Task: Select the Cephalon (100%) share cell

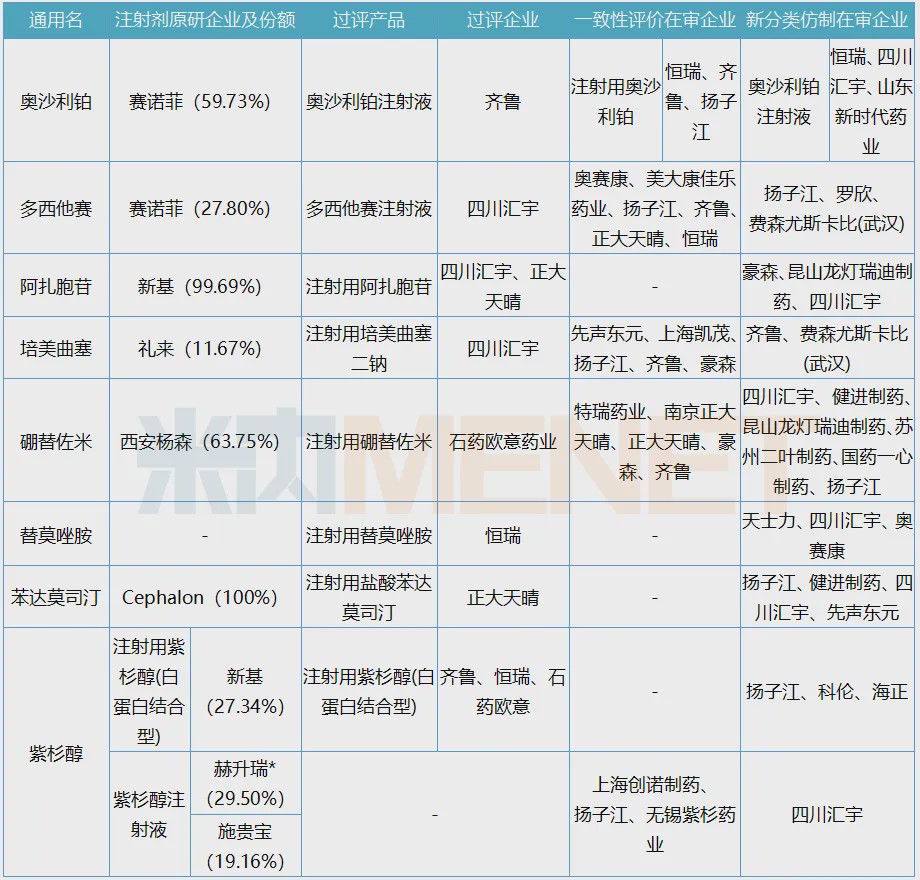Action: [x=205, y=597]
